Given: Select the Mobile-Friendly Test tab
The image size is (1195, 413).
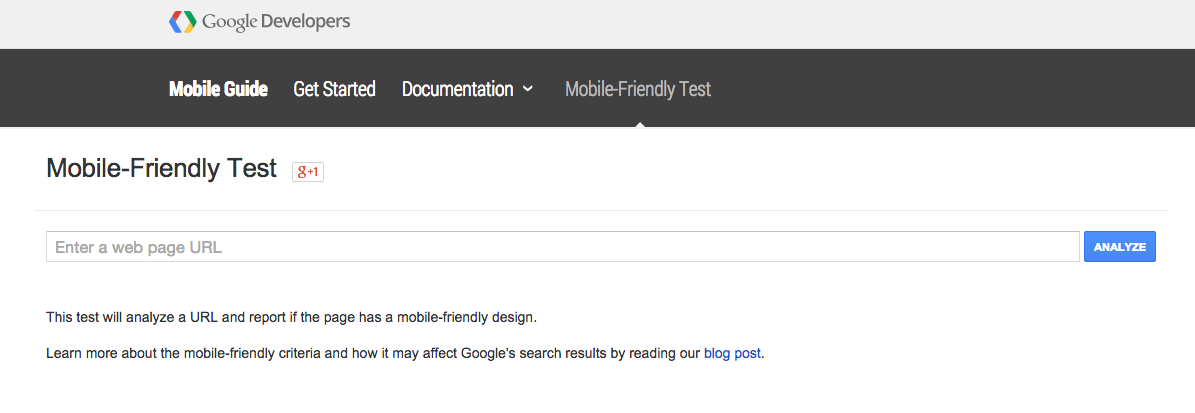Looking at the screenshot, I should coord(638,89).
